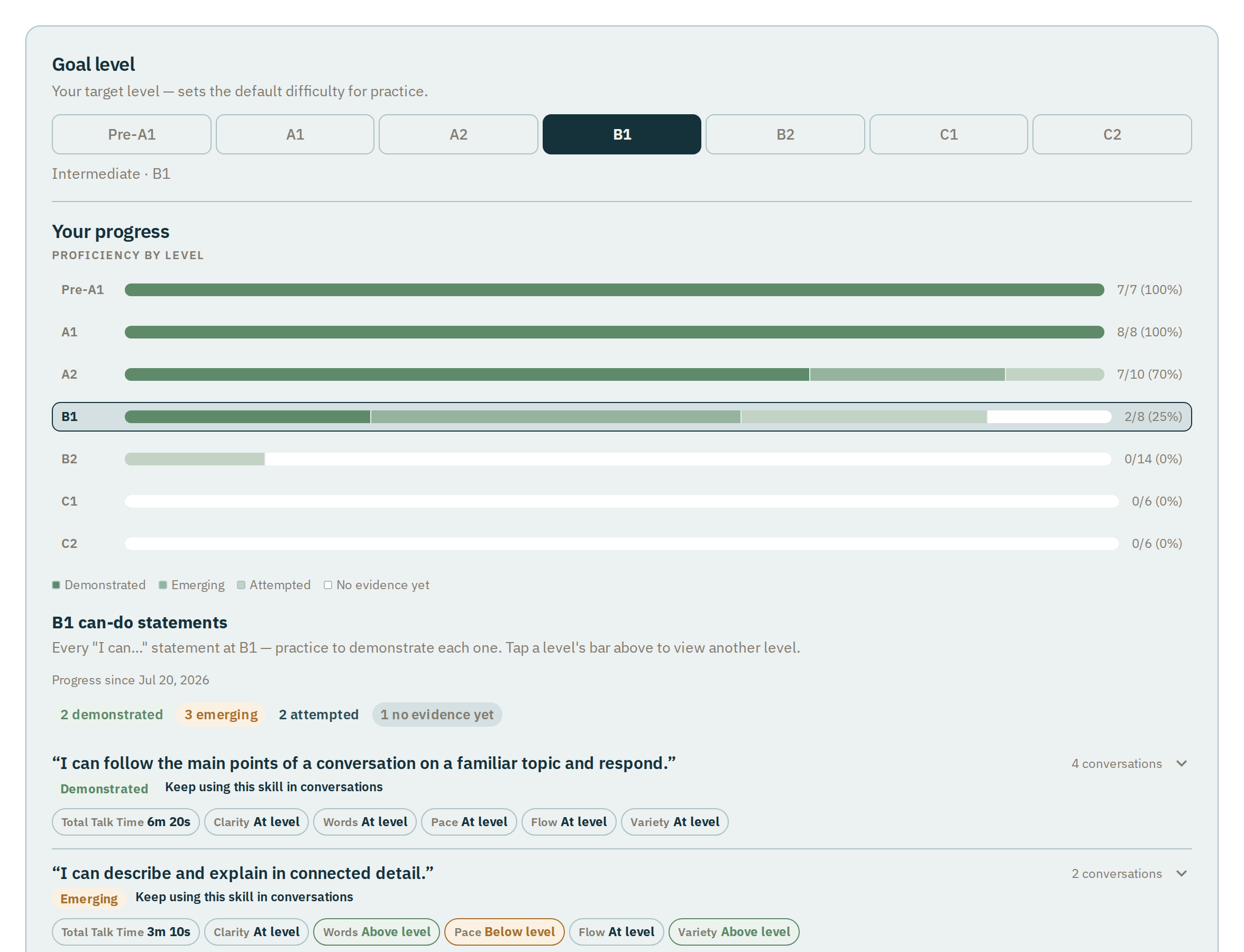The height and width of the screenshot is (952, 1244).
Task: Expand the 2 conversations chevron
Action: [x=1181, y=873]
